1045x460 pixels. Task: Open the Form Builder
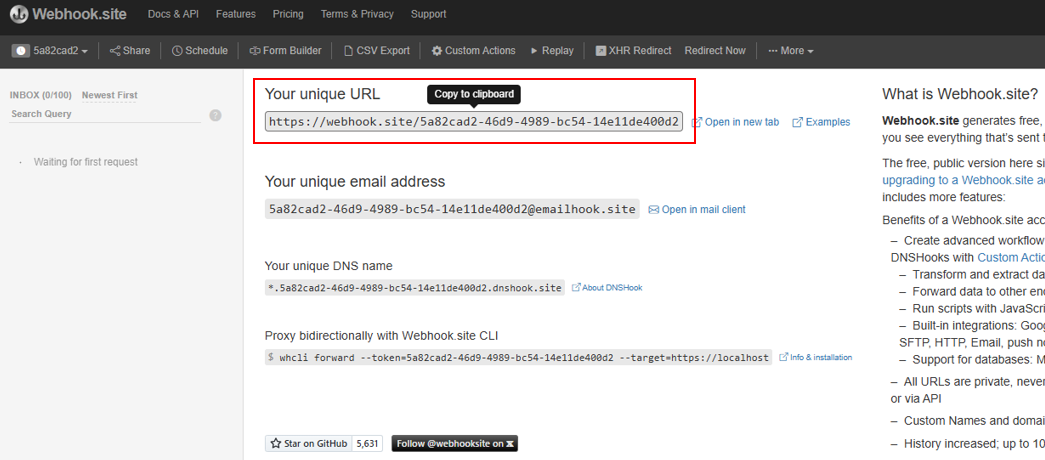pos(285,51)
